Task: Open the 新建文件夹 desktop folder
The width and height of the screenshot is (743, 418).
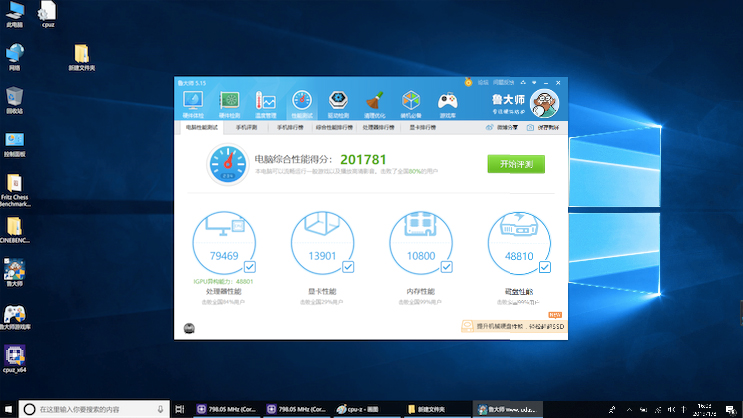Action: pos(82,58)
